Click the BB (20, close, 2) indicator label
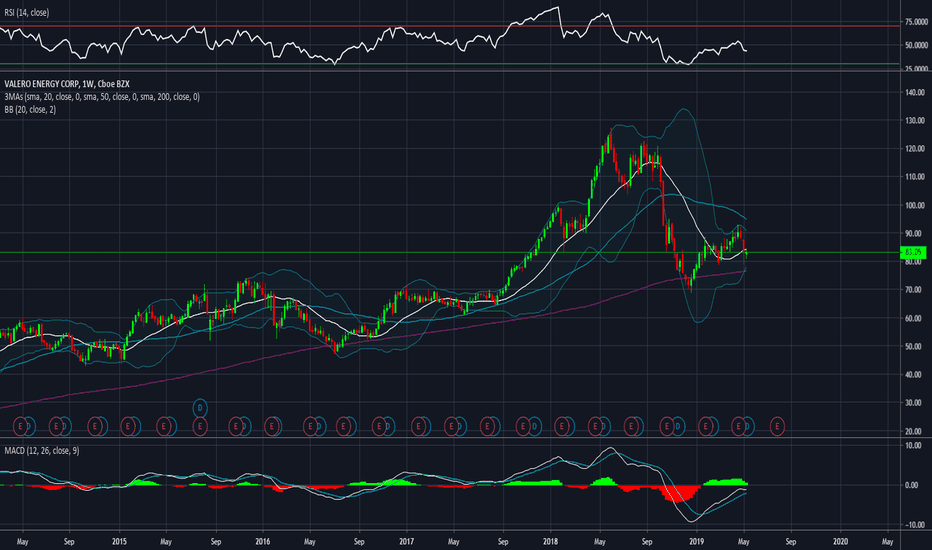The image size is (932, 550). click(x=30, y=110)
